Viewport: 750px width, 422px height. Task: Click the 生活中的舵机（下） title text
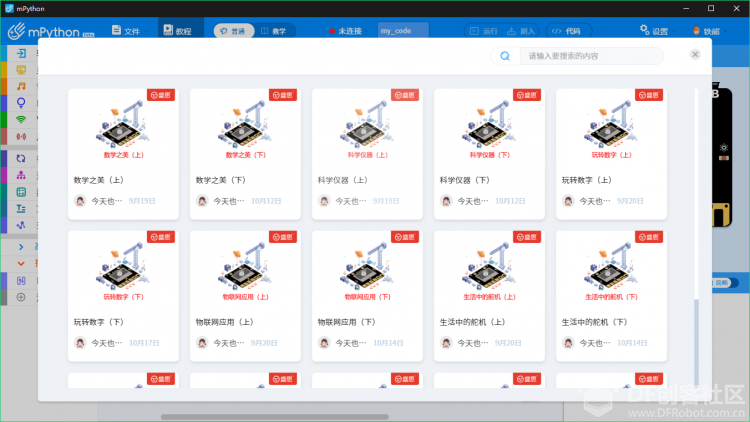[x=594, y=322]
